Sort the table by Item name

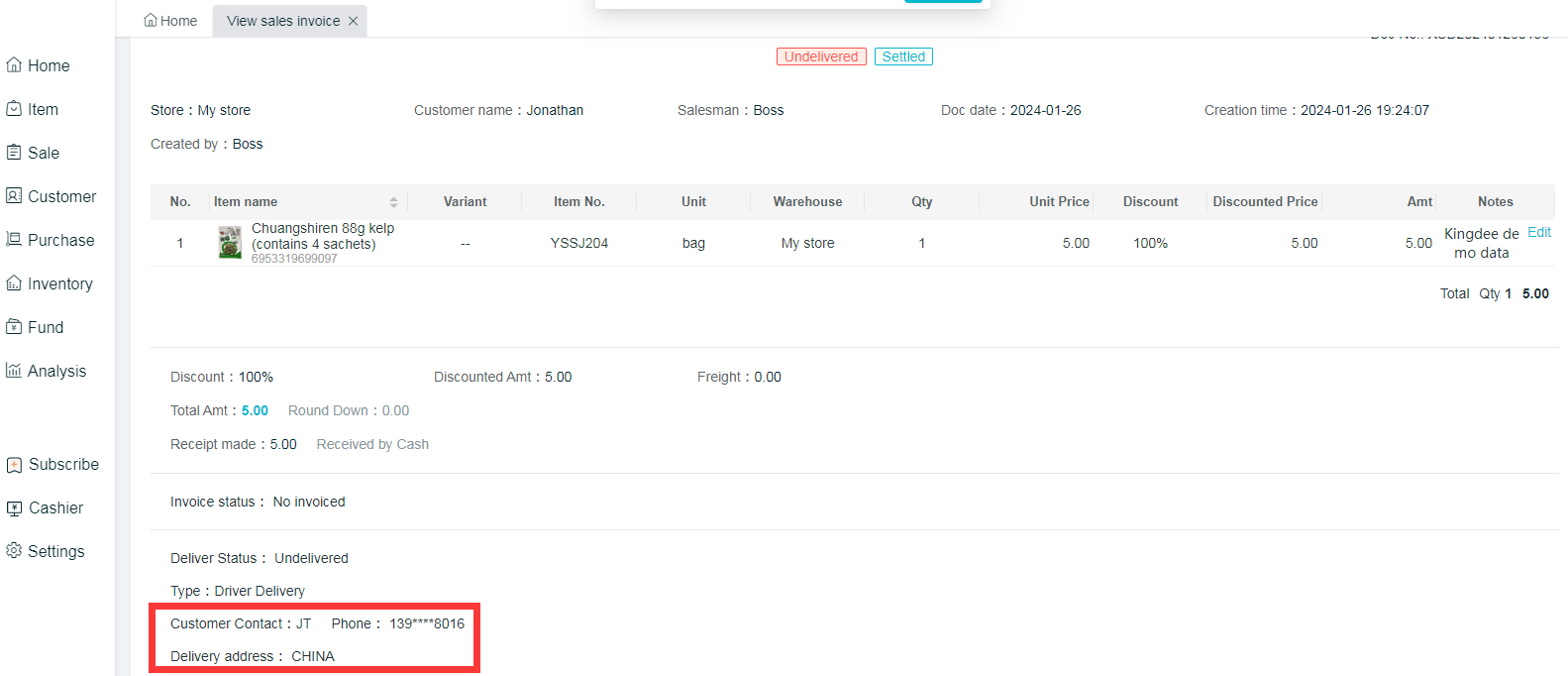[x=393, y=202]
